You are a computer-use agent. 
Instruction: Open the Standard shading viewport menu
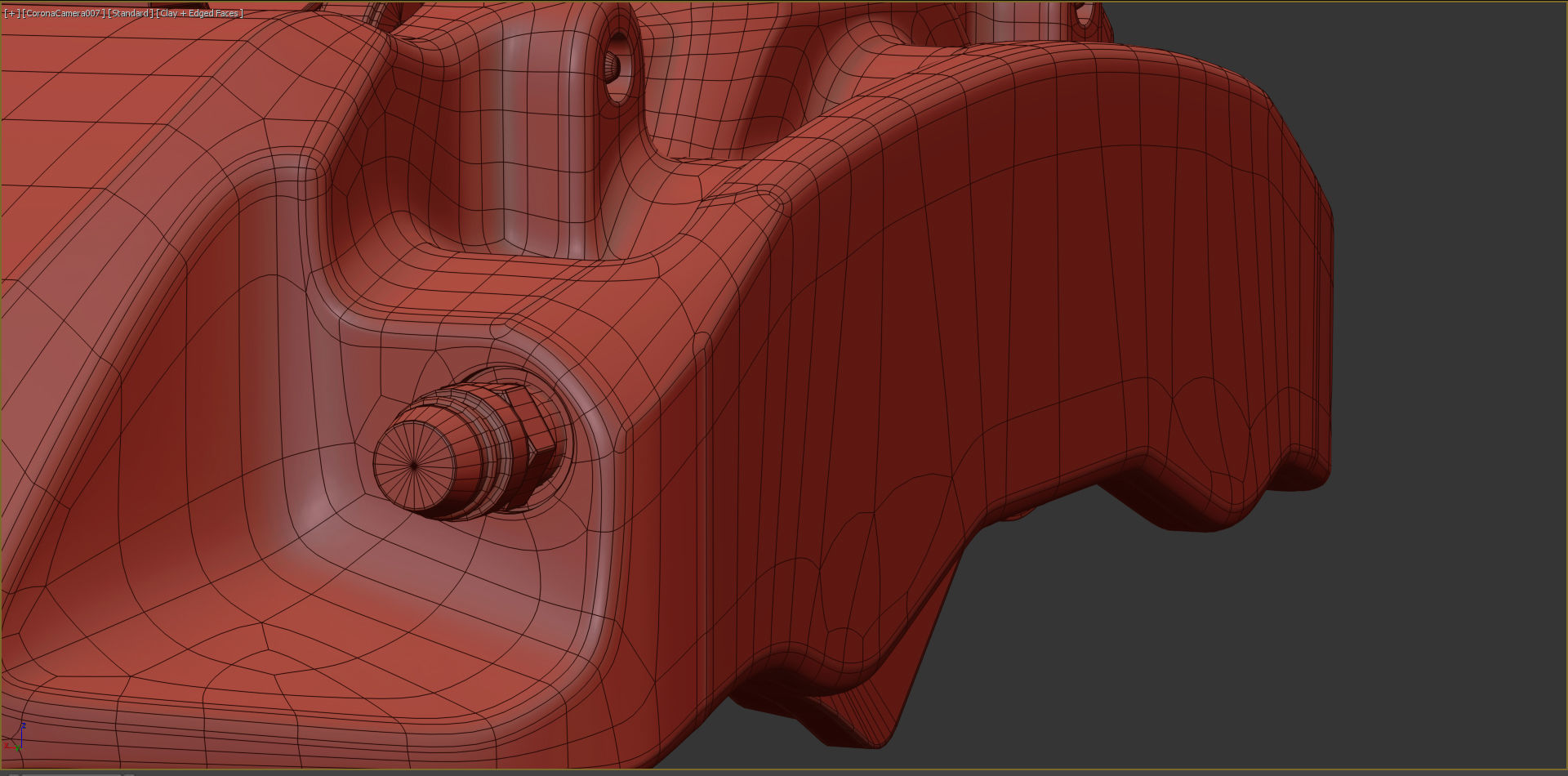[x=131, y=13]
